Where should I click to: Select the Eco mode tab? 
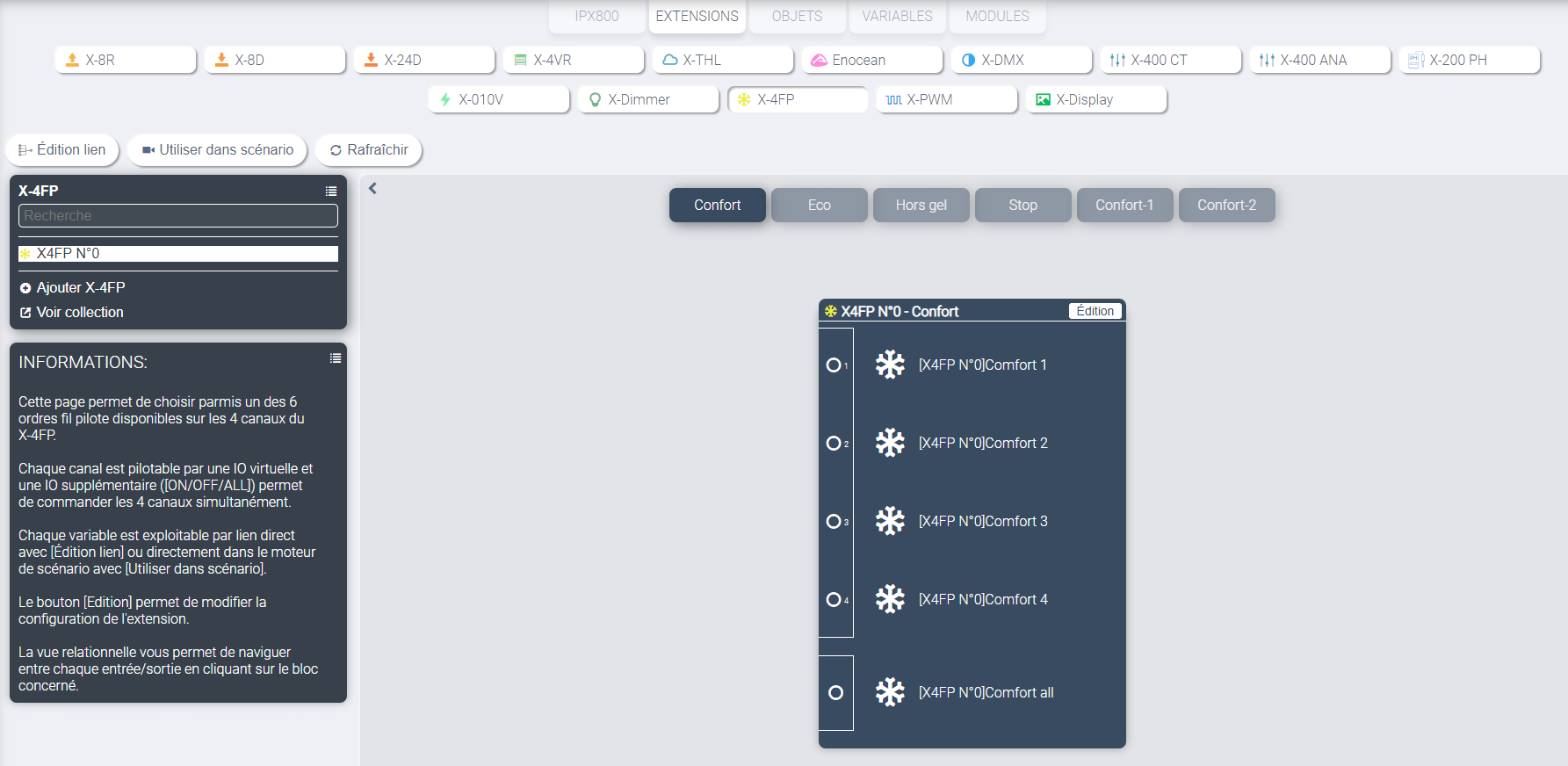pos(820,205)
